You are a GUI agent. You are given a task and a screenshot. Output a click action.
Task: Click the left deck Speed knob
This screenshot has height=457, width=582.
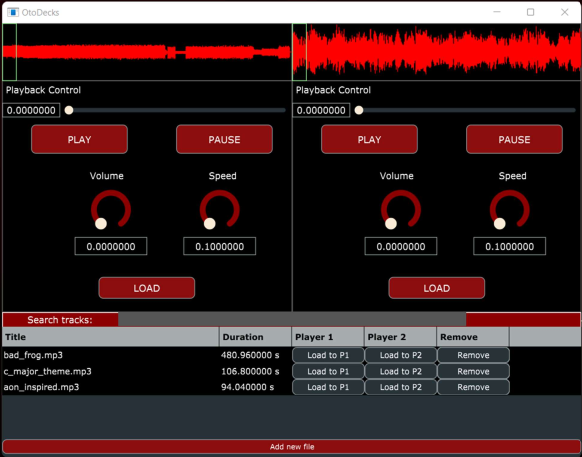[x=219, y=210]
